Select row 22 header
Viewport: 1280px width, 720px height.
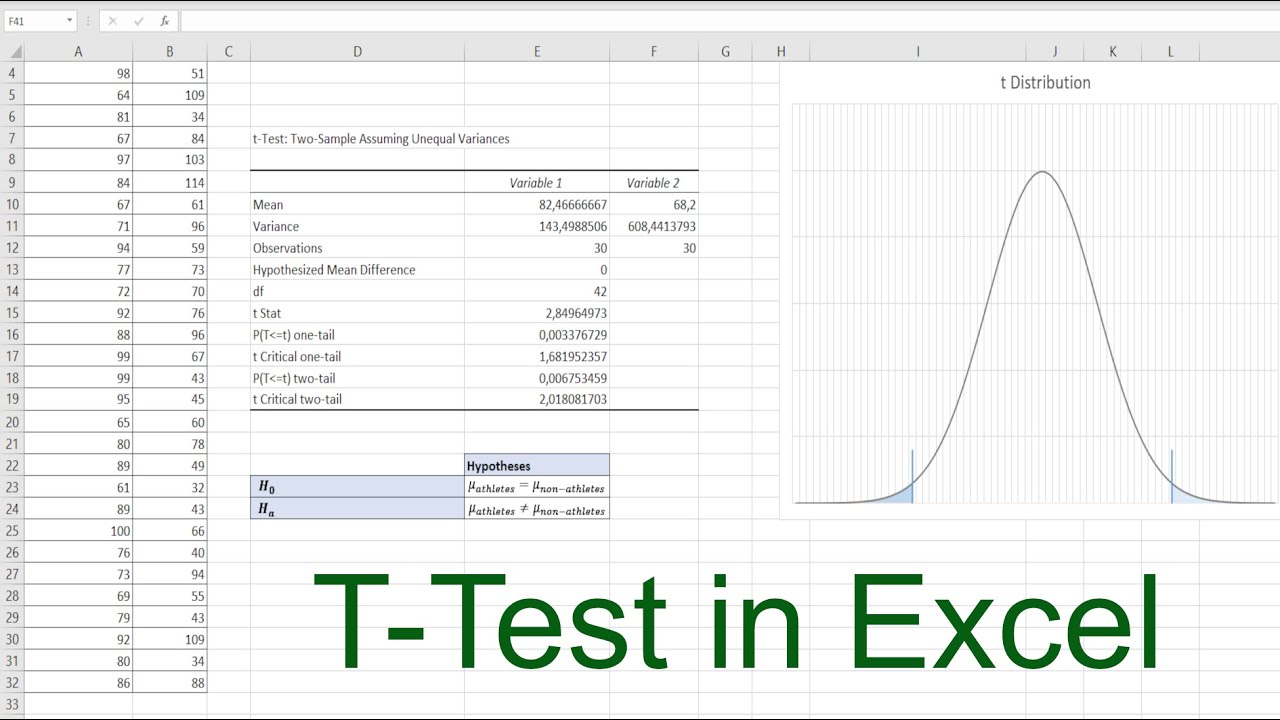click(x=12, y=465)
